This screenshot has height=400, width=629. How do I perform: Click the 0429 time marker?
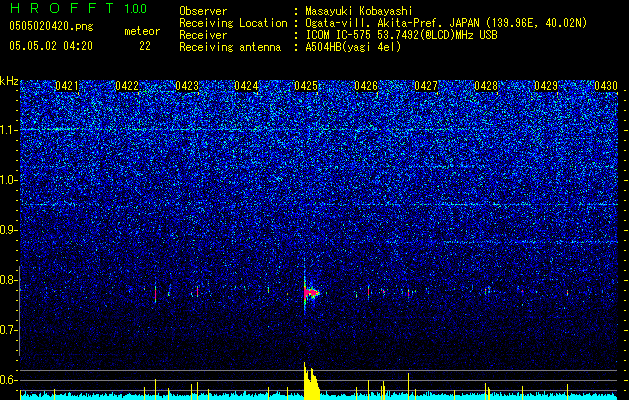click(546, 85)
